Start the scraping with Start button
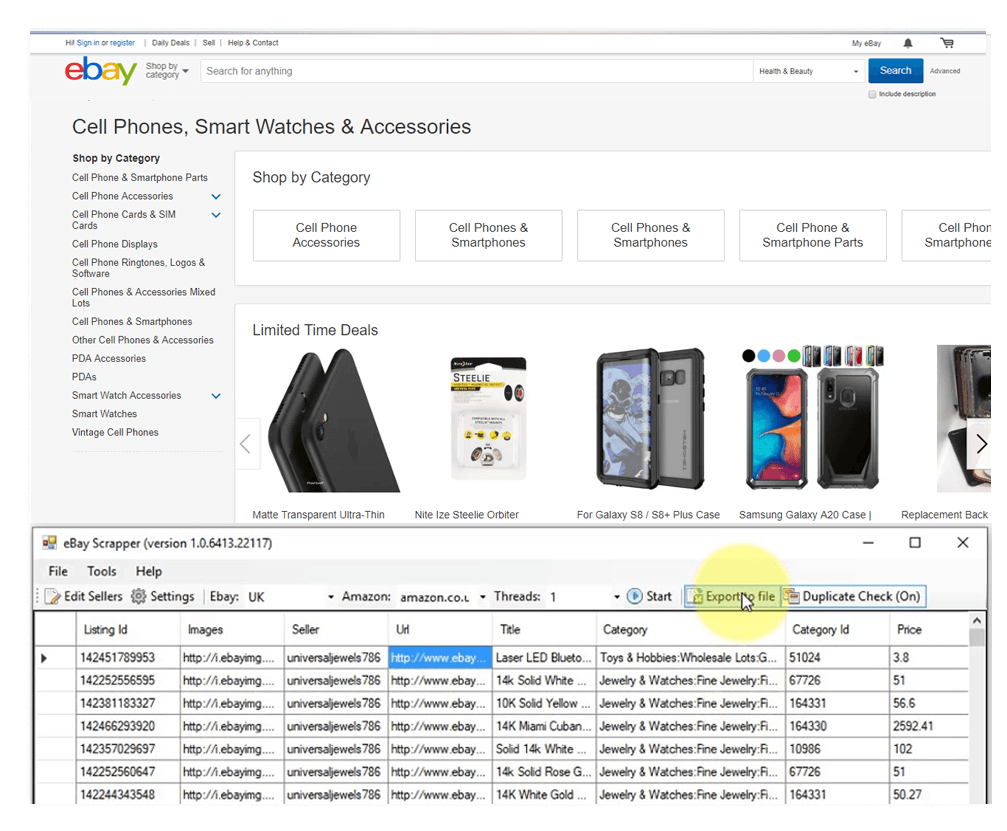The width and height of the screenshot is (1007, 831). tap(650, 597)
